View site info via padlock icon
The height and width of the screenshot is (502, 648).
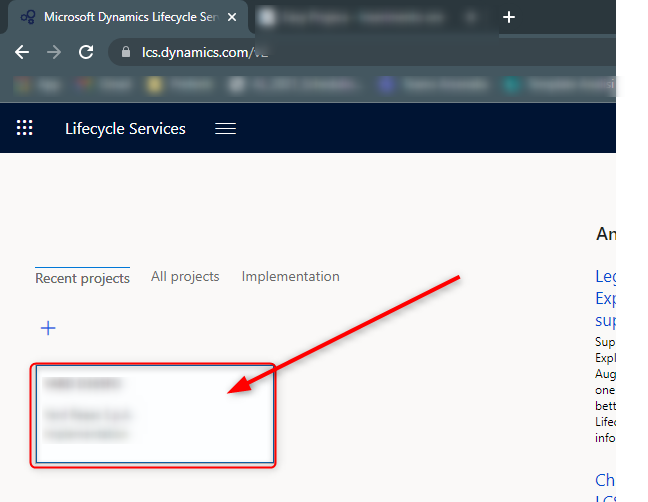[x=125, y=52]
